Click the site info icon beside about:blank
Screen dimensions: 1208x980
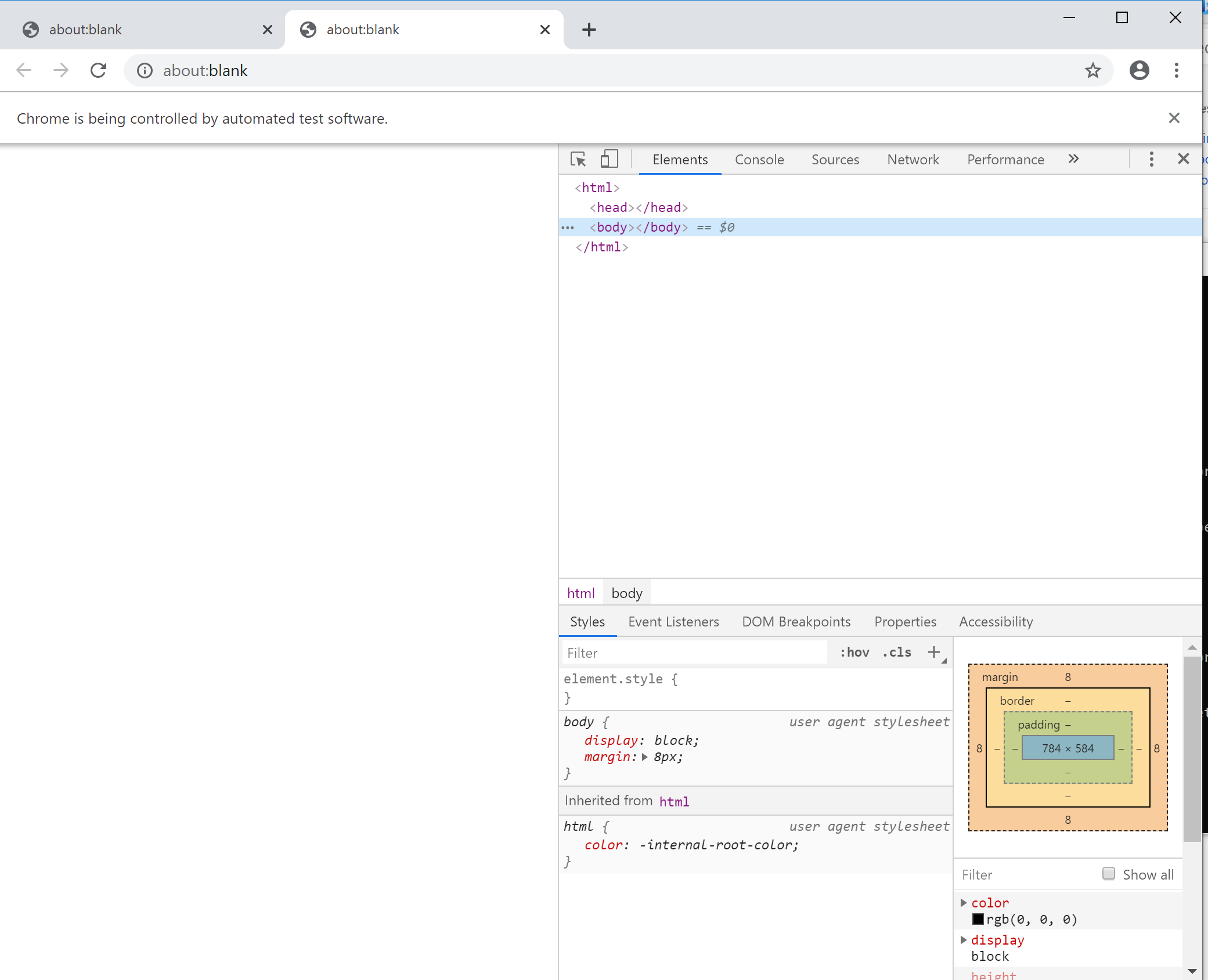point(145,70)
